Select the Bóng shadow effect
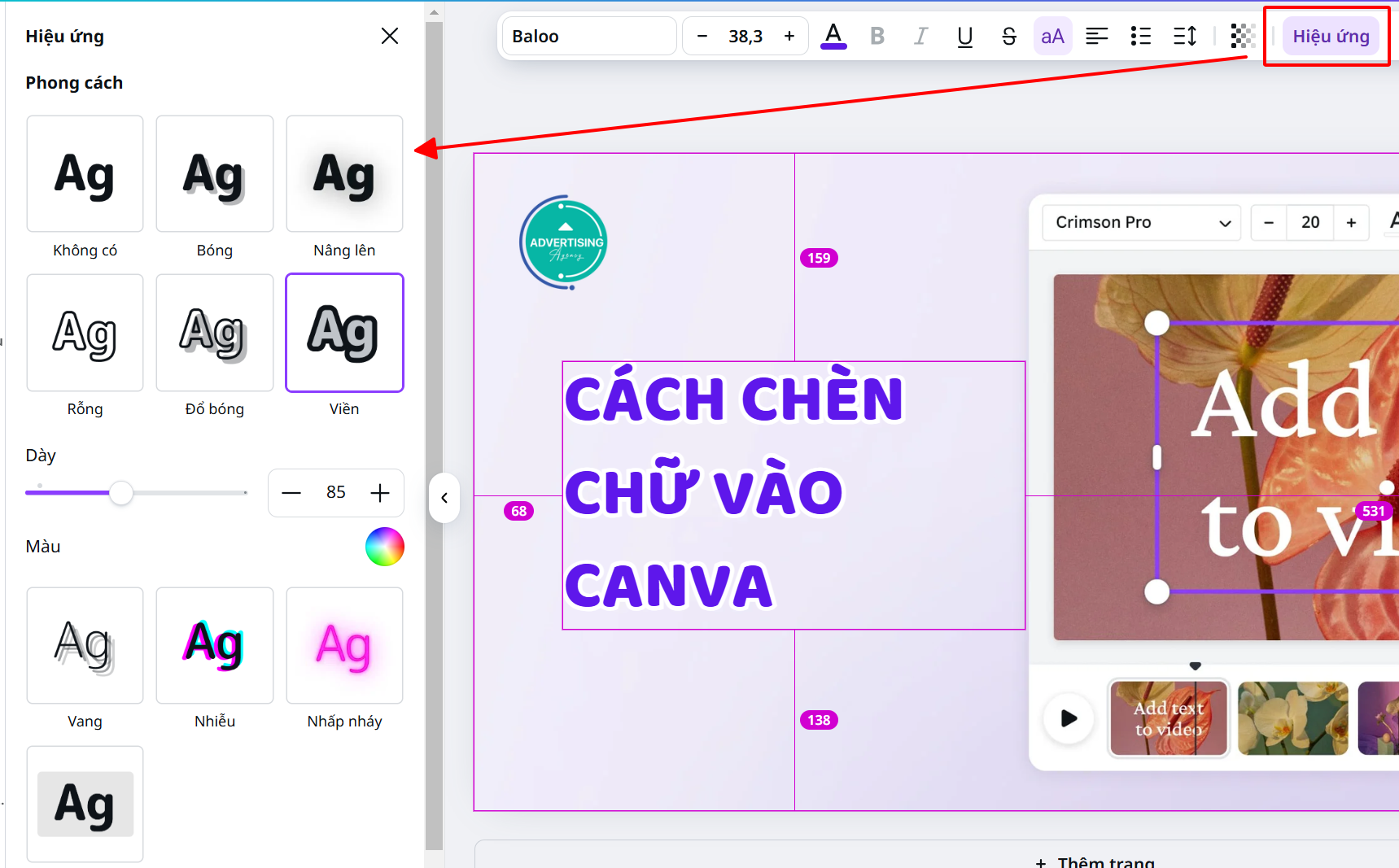The height and width of the screenshot is (868, 1399). click(214, 173)
